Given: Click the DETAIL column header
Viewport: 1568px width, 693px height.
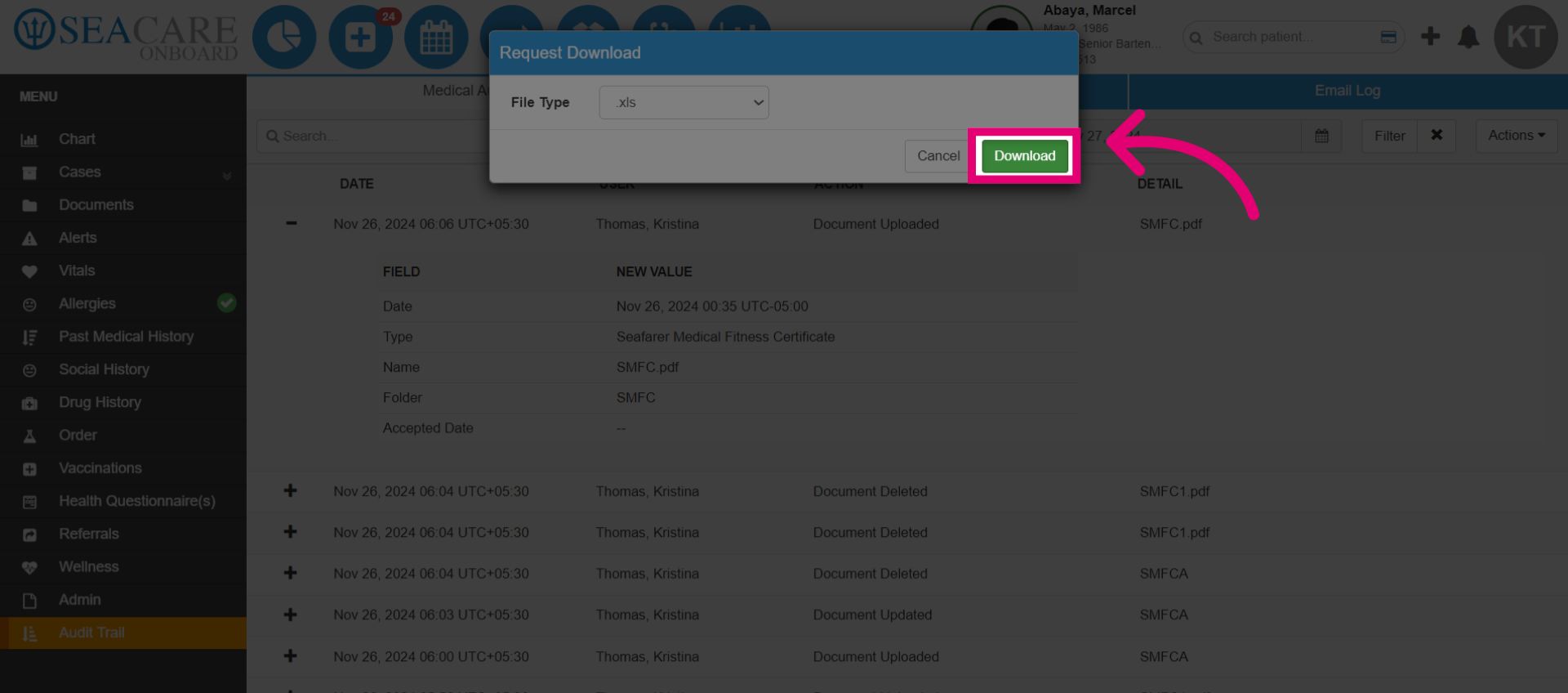Looking at the screenshot, I should (x=1160, y=184).
